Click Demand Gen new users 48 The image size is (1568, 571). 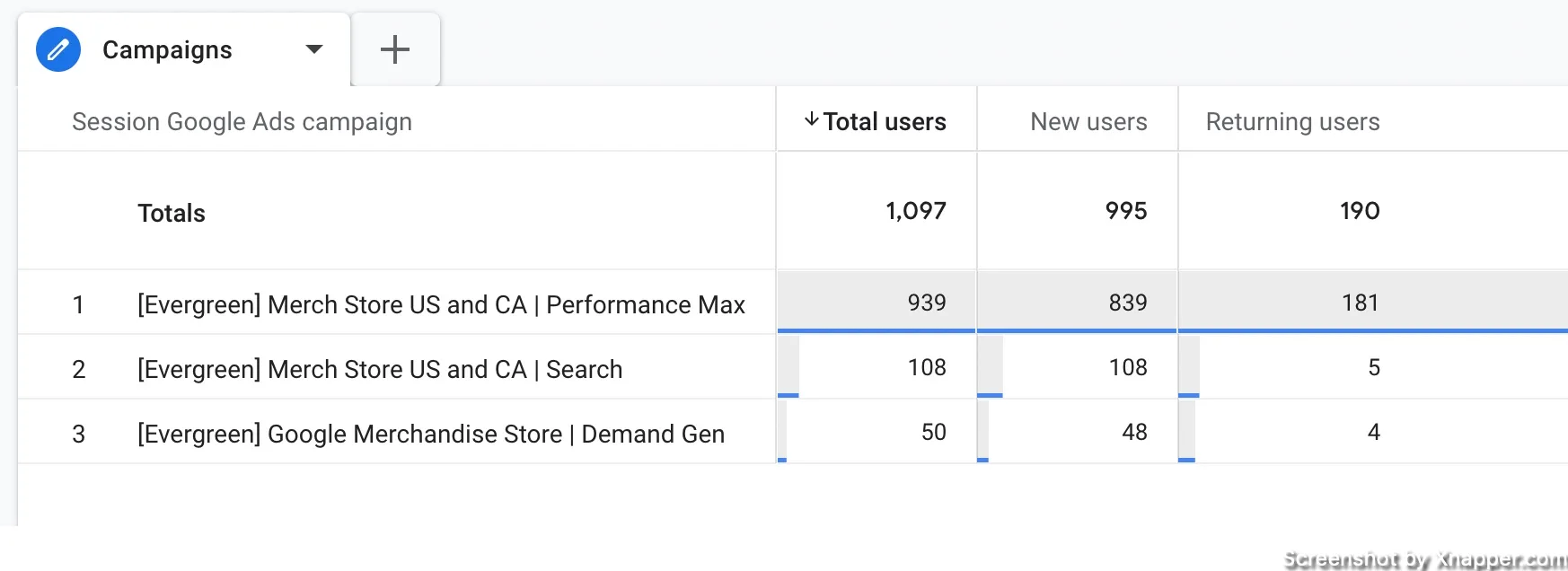pos(1134,432)
